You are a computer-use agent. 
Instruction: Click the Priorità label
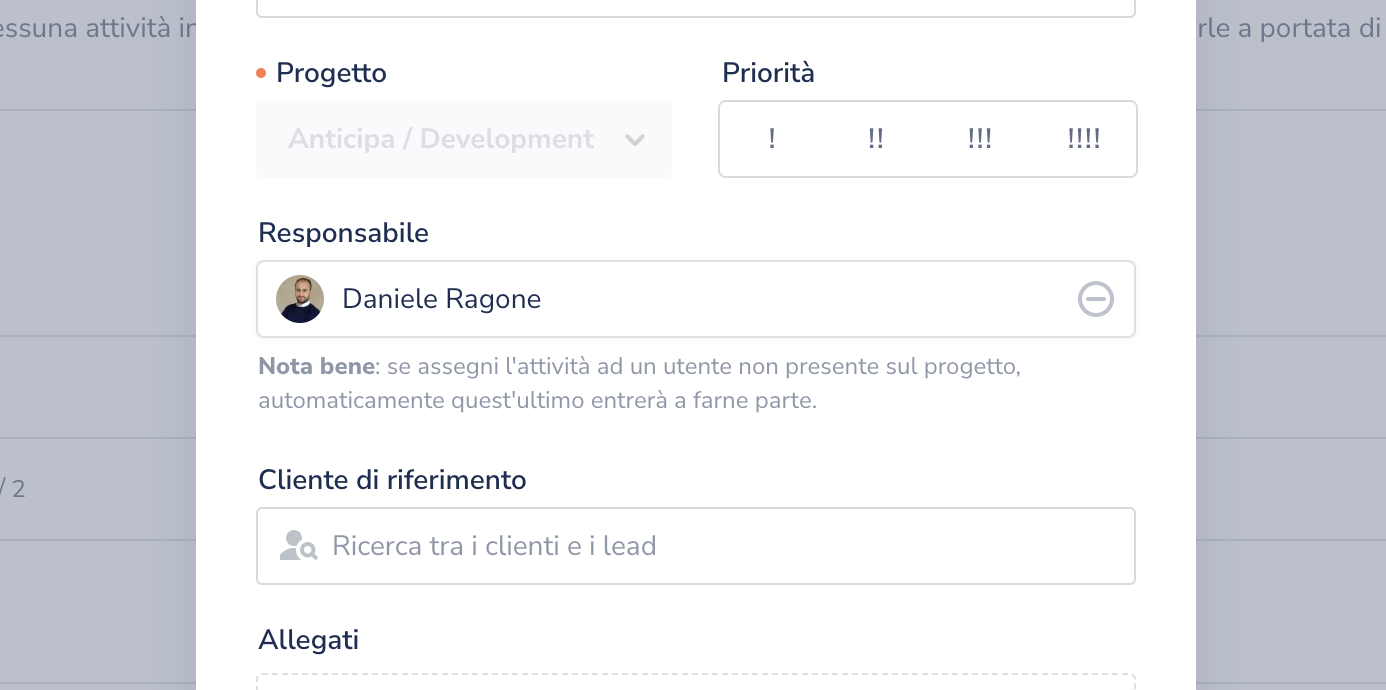(768, 73)
